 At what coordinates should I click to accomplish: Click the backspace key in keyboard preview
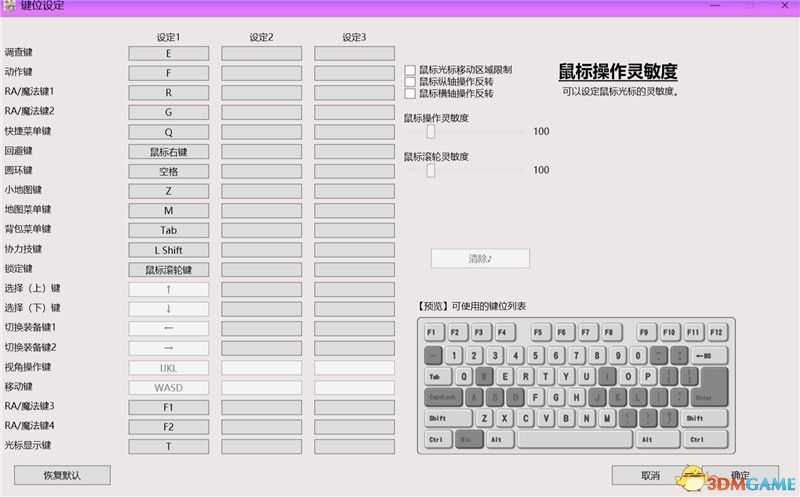709,355
